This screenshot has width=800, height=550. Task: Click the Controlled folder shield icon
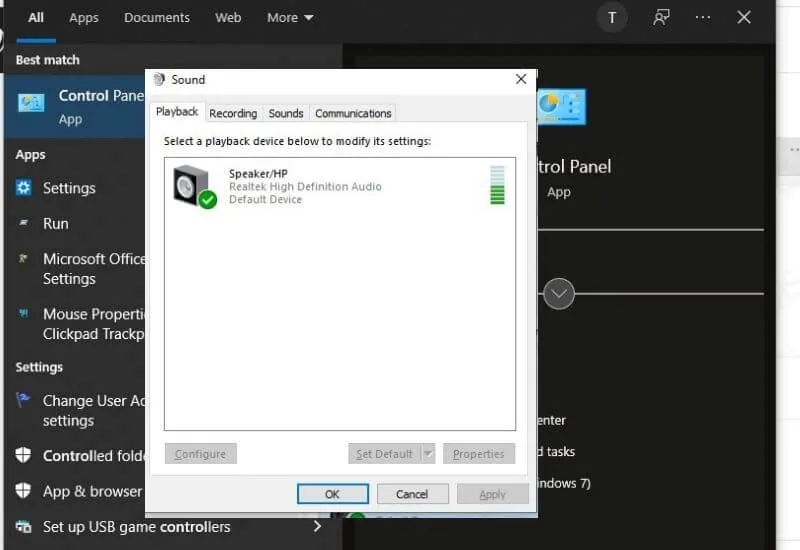(x=24, y=456)
